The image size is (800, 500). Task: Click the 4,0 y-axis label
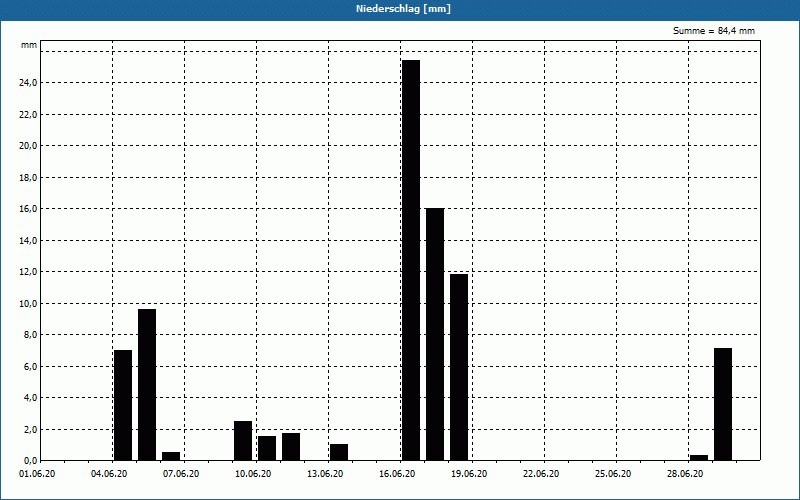click(30, 398)
